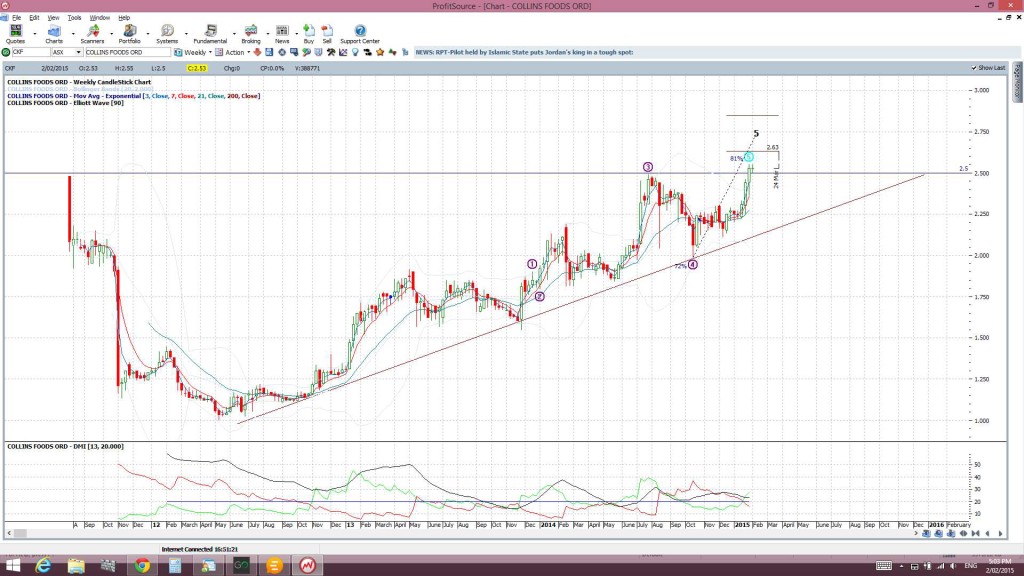This screenshot has height=576, width=1024.
Task: Click the blue save floppy disk icon
Action: [269, 52]
